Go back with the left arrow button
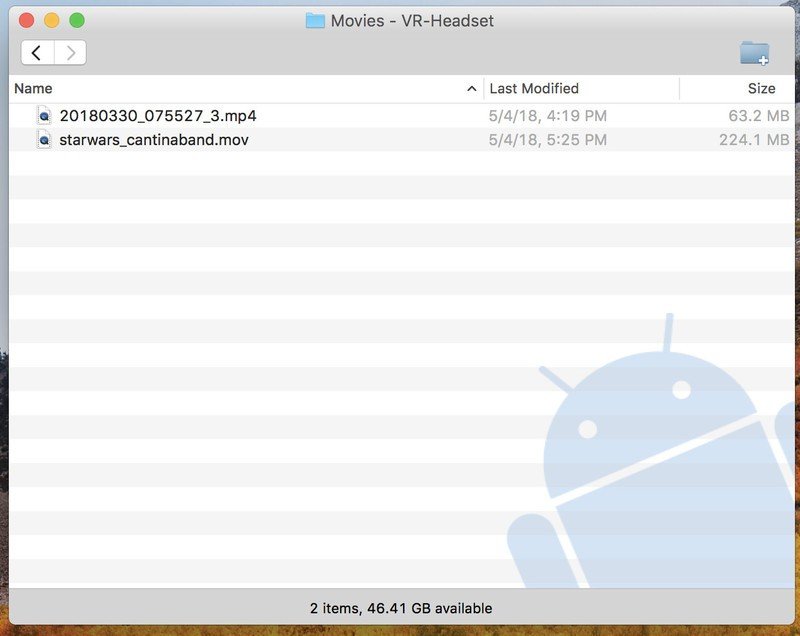Viewport: 800px width, 636px height. (37, 53)
